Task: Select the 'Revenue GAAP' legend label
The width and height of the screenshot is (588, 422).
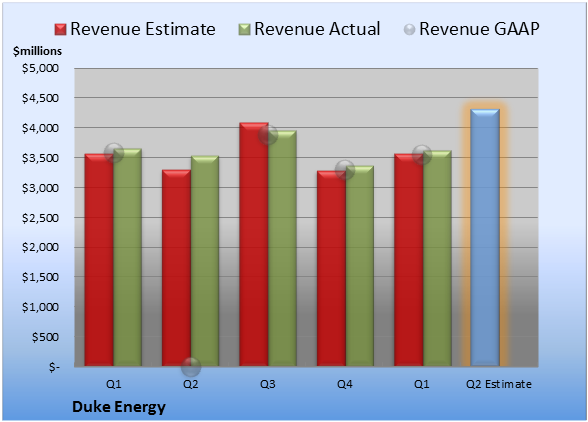Action: coord(479,29)
